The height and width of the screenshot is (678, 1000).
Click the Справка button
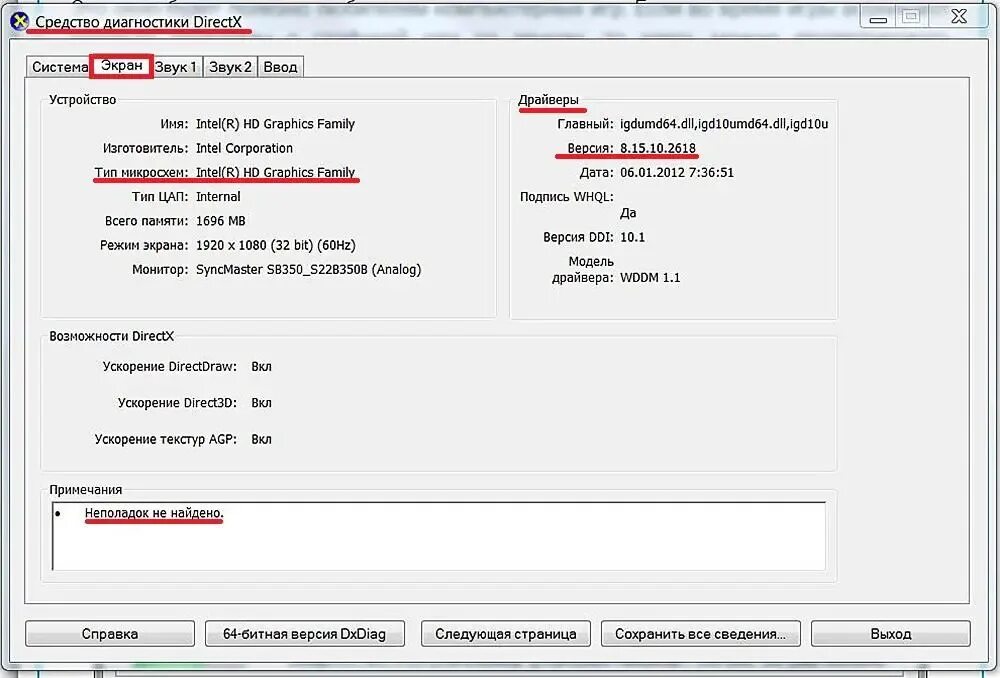point(110,634)
